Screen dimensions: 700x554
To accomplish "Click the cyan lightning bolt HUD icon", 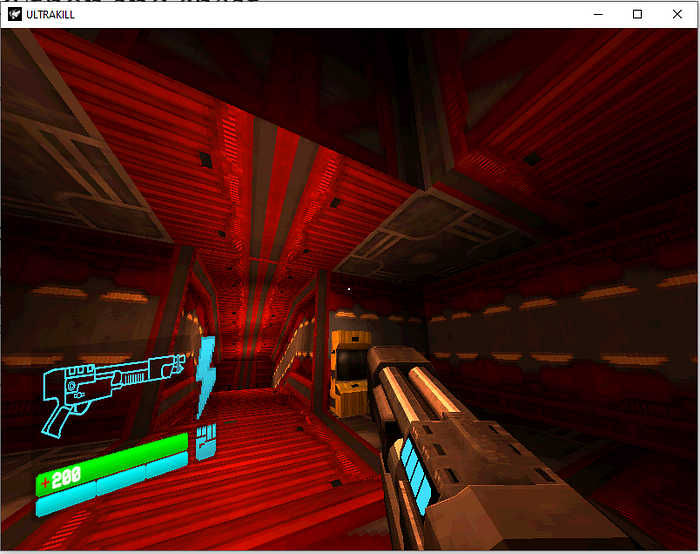I will coord(206,377).
